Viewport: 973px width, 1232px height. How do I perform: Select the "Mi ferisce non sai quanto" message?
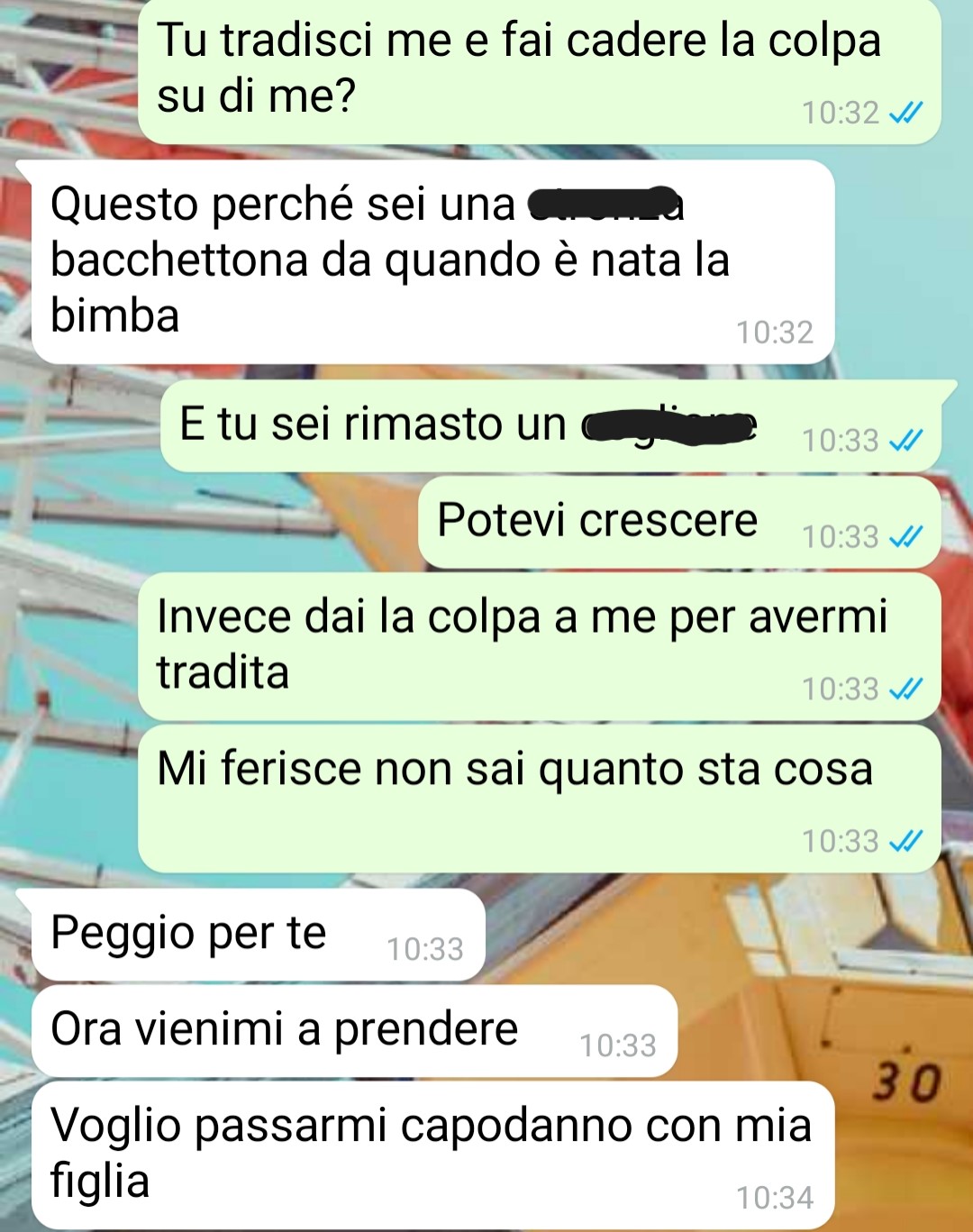[x=540, y=799]
